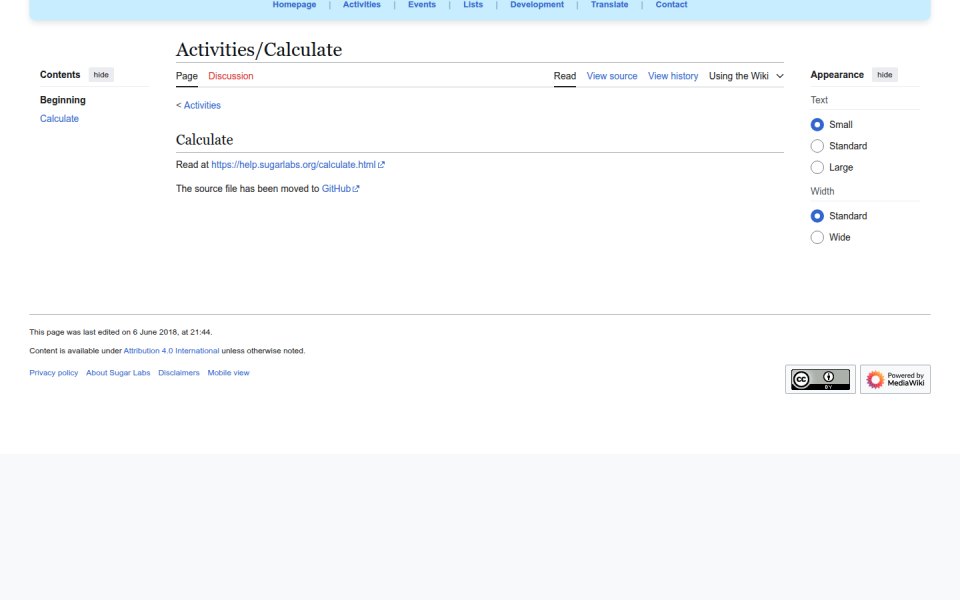The image size is (960, 600).
Task: Open the Activities navigation menu item
Action: (362, 4)
